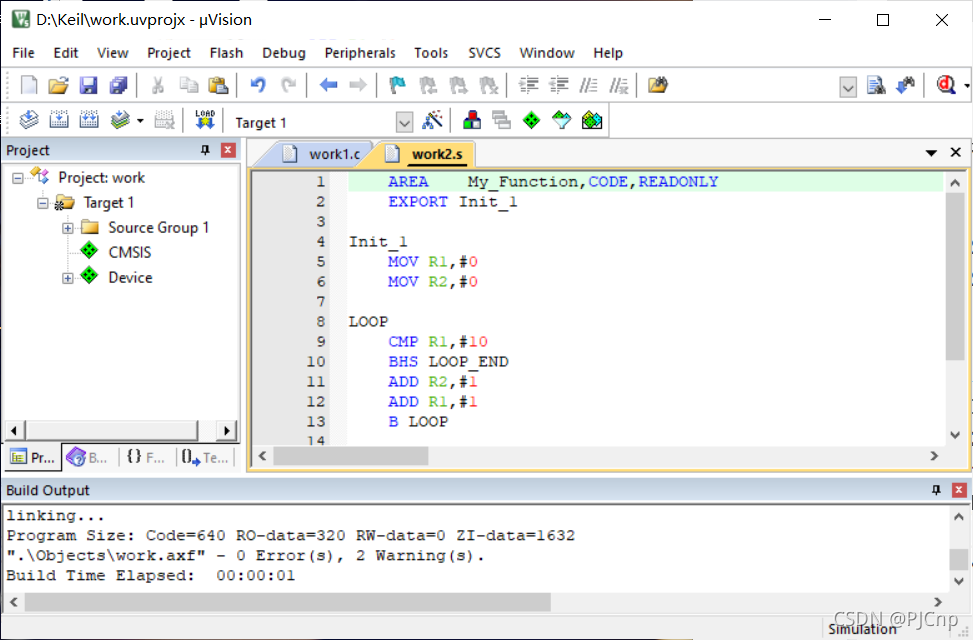Start debug session magnifier d icon
The image size is (973, 640).
point(946,85)
